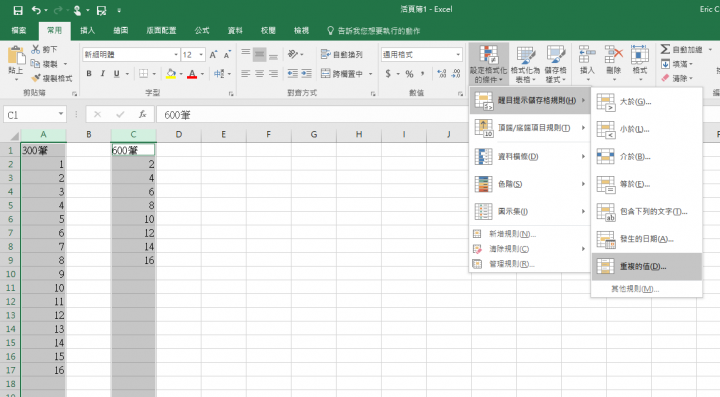
Task: Undo the last action
Action: coord(36,10)
